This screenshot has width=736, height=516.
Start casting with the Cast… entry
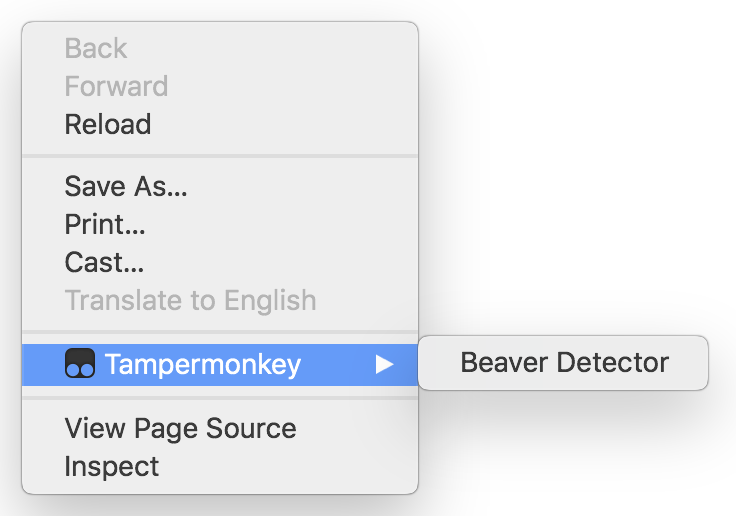(x=104, y=262)
